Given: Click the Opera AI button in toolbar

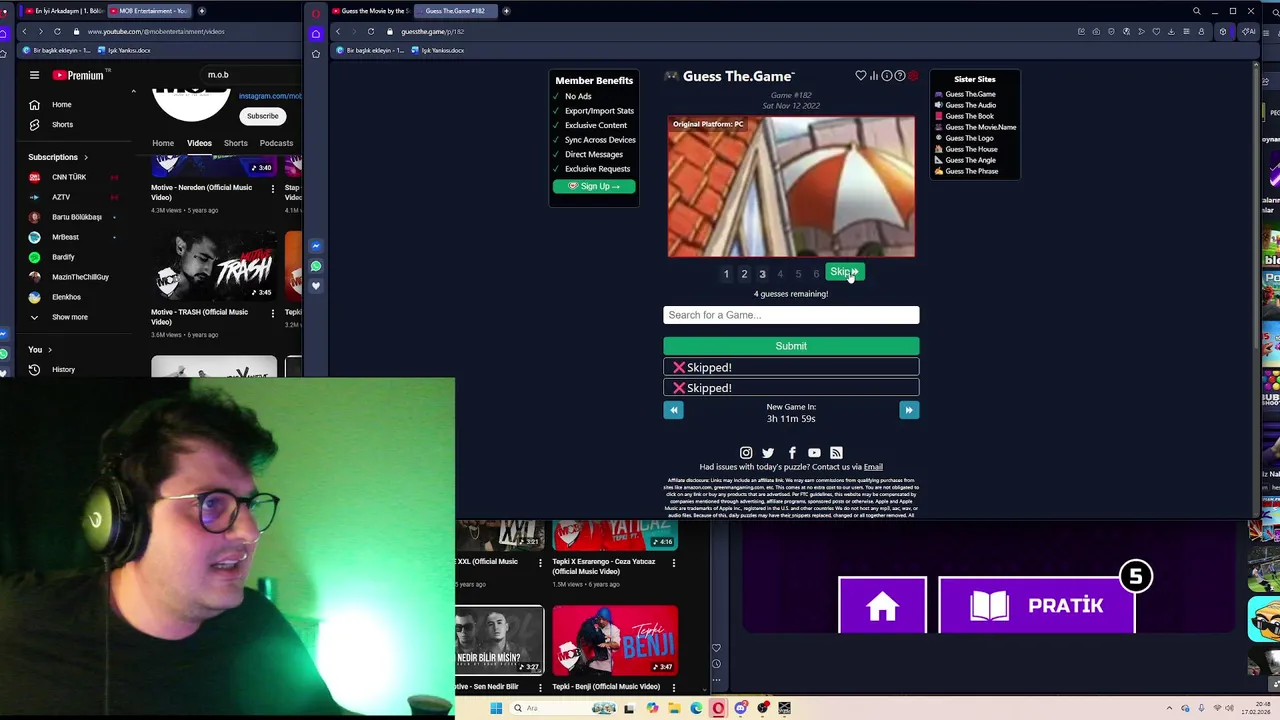Looking at the screenshot, I should (1248, 31).
